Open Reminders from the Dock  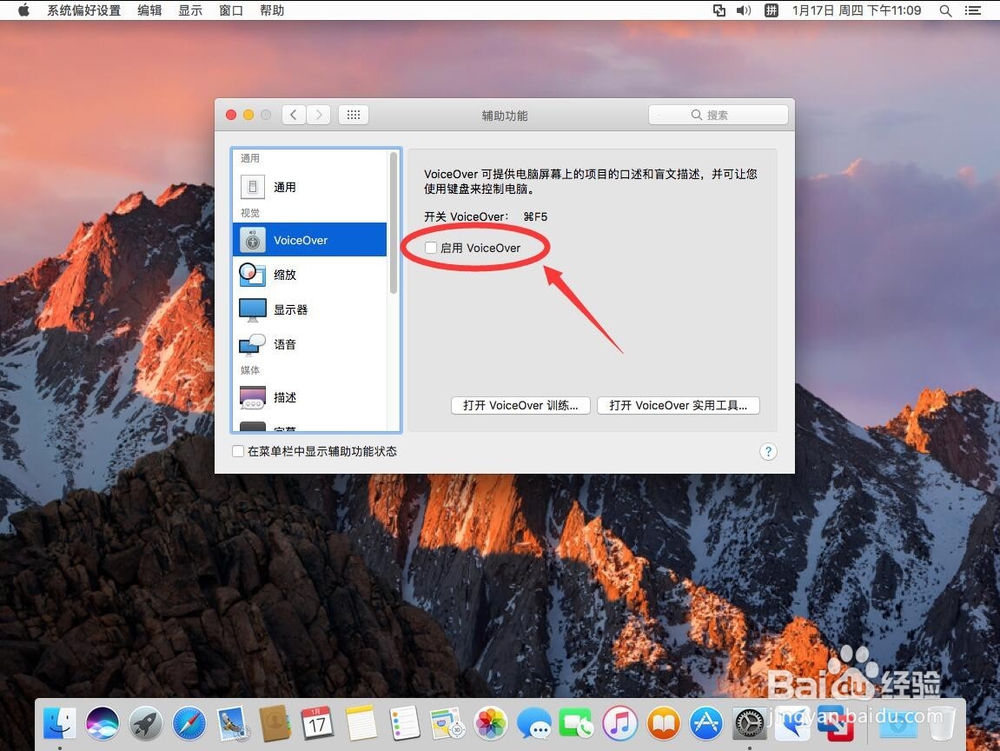click(x=404, y=724)
